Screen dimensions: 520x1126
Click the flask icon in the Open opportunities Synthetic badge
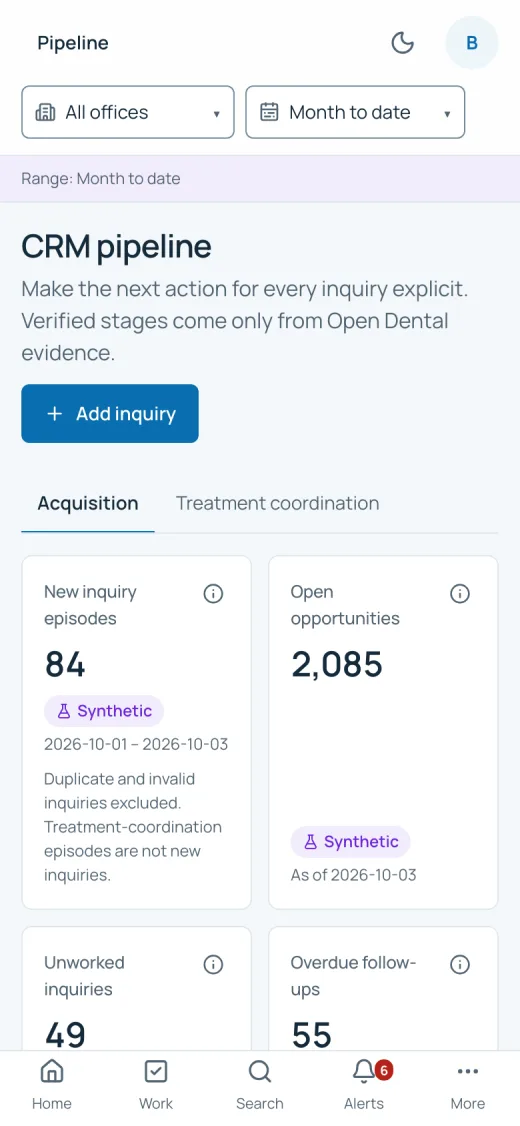pyautogui.click(x=310, y=842)
